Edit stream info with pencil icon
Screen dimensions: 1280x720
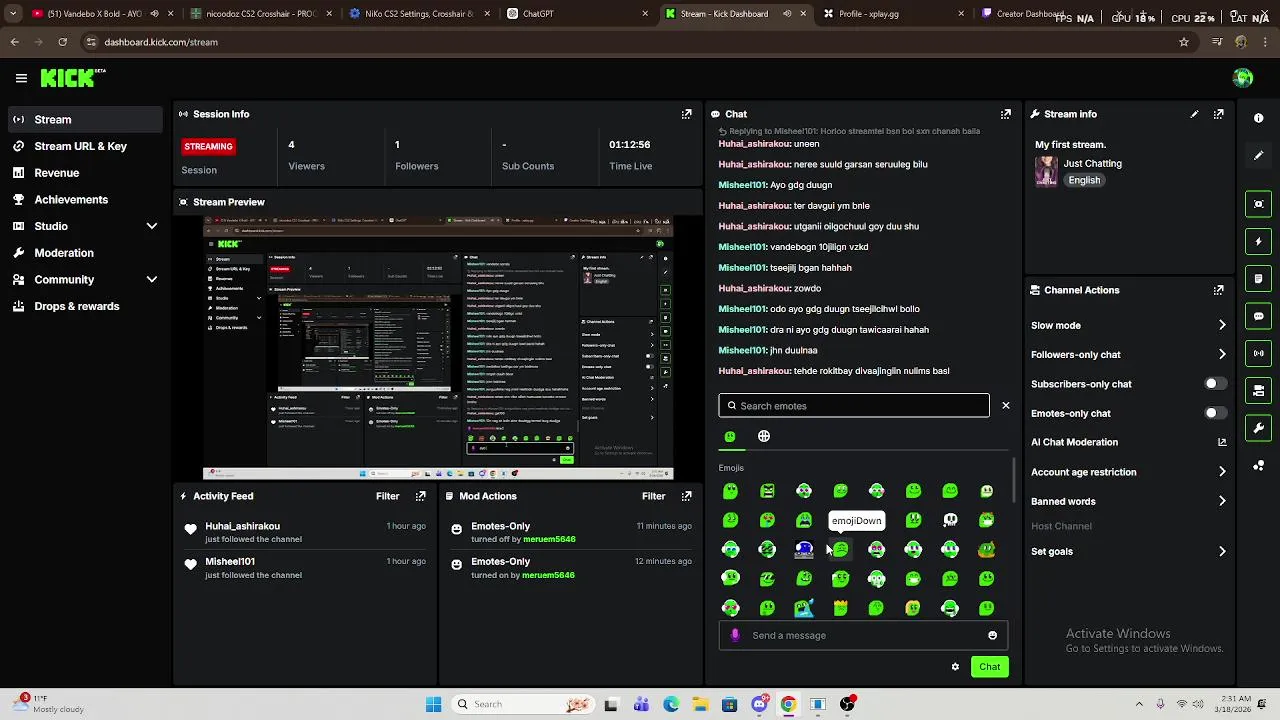[1194, 114]
